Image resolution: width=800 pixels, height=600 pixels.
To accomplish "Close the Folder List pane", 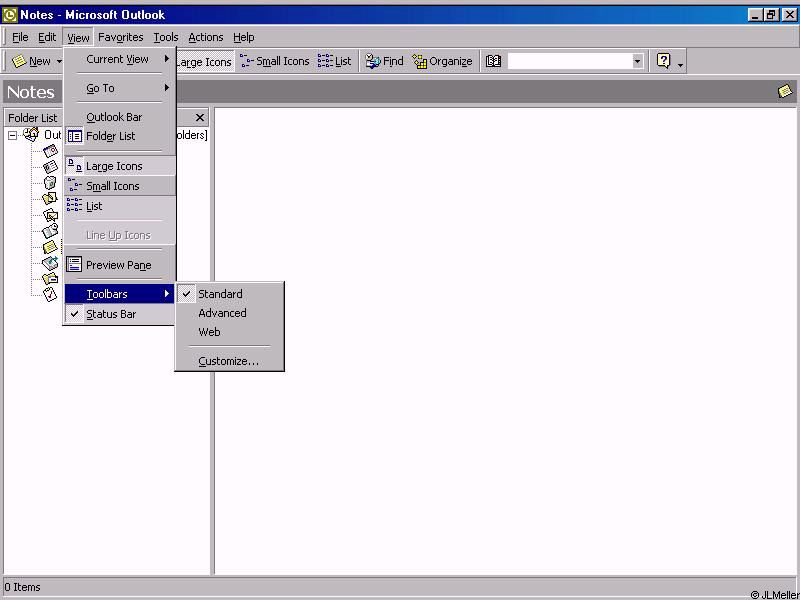I will 199,118.
